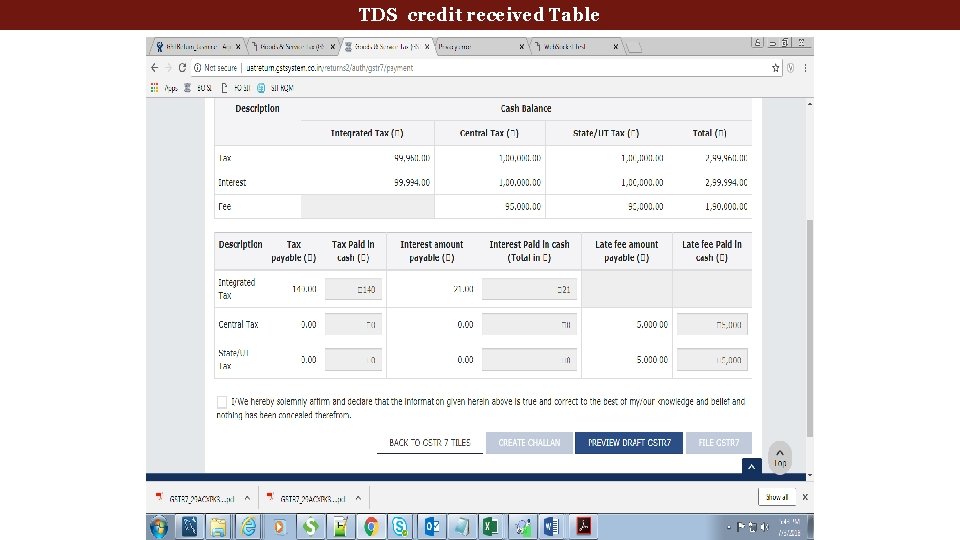This screenshot has width=960, height=540.
Task: Click the round Top scroll button
Action: pyautogui.click(x=780, y=457)
